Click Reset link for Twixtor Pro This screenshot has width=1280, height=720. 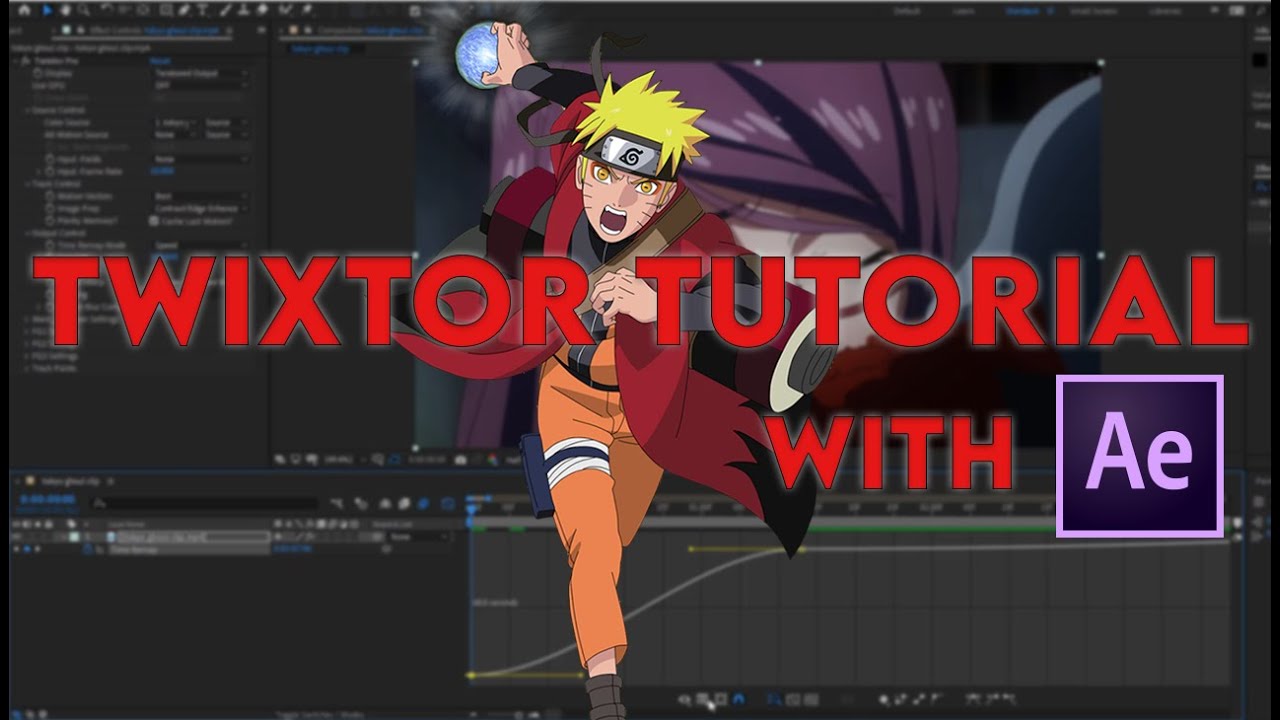160,61
